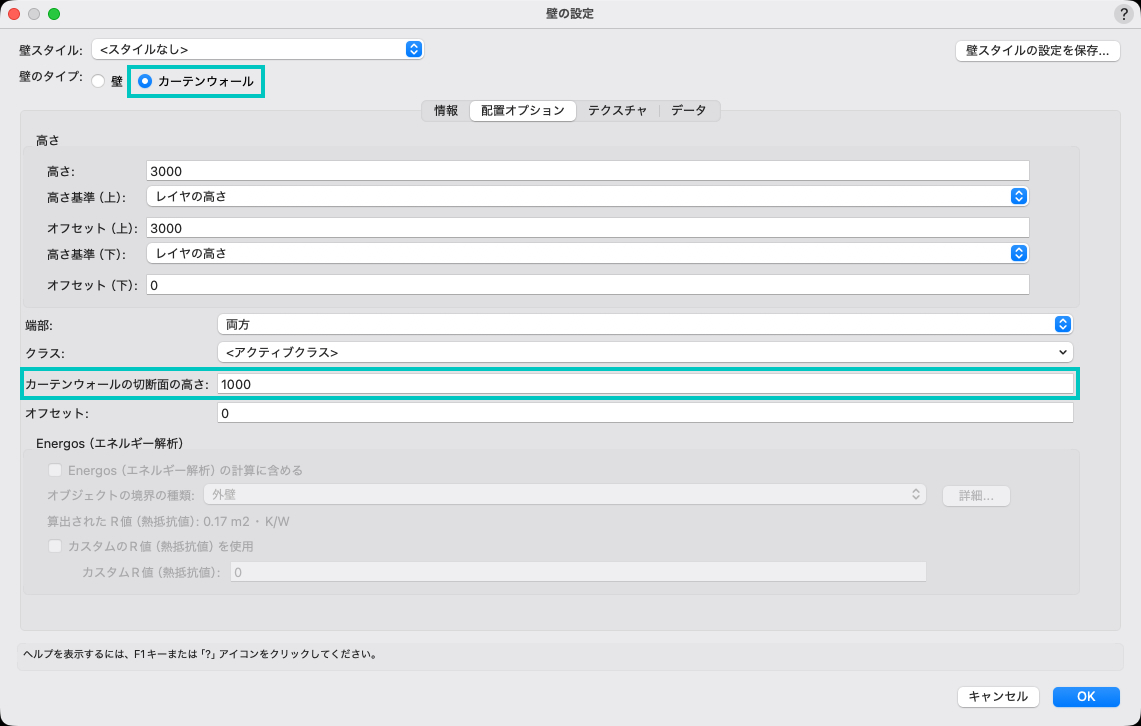Click the help question mark icon
This screenshot has width=1141, height=726.
[x=1122, y=14]
